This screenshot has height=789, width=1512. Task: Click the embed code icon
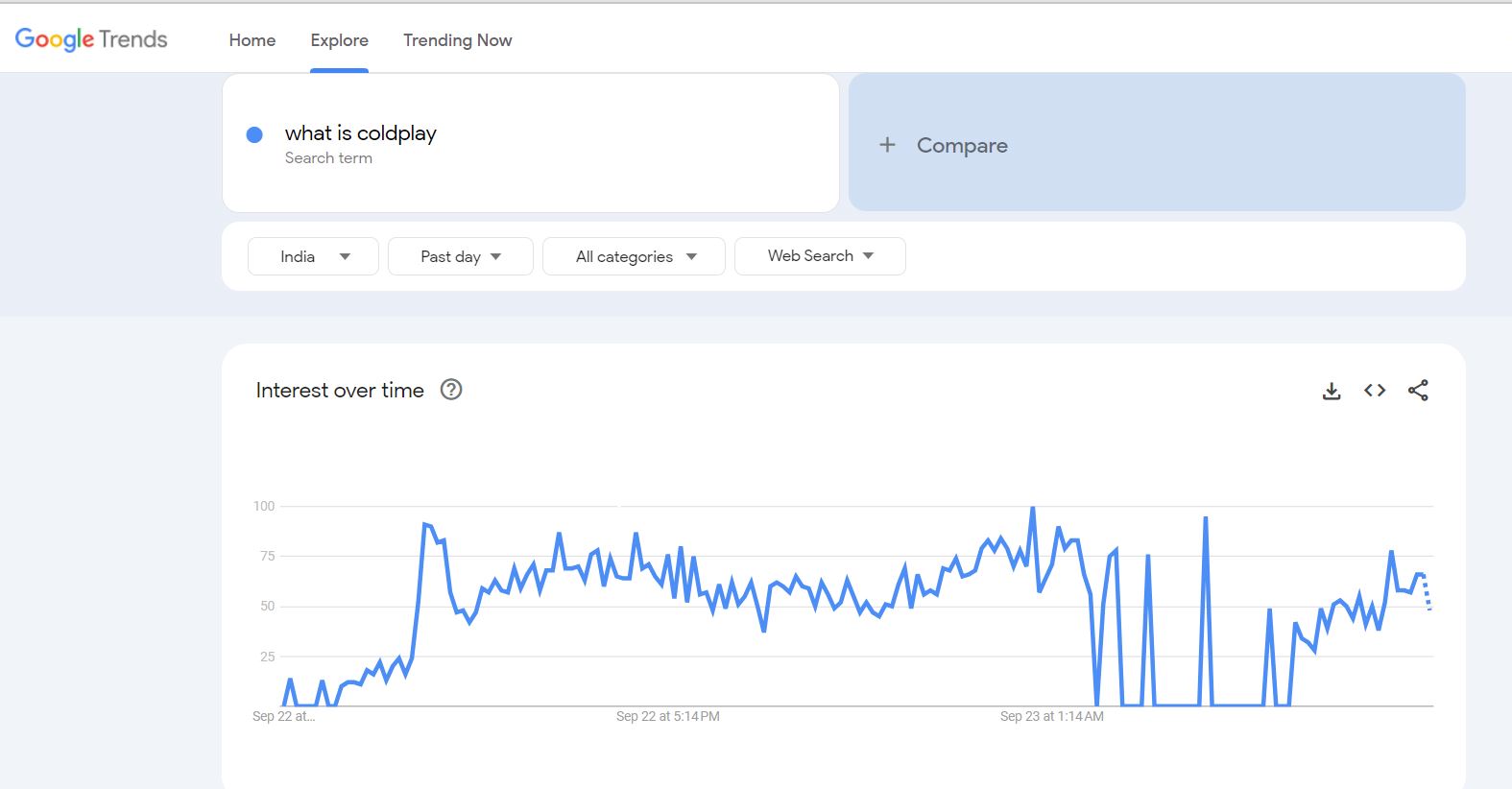click(1375, 391)
